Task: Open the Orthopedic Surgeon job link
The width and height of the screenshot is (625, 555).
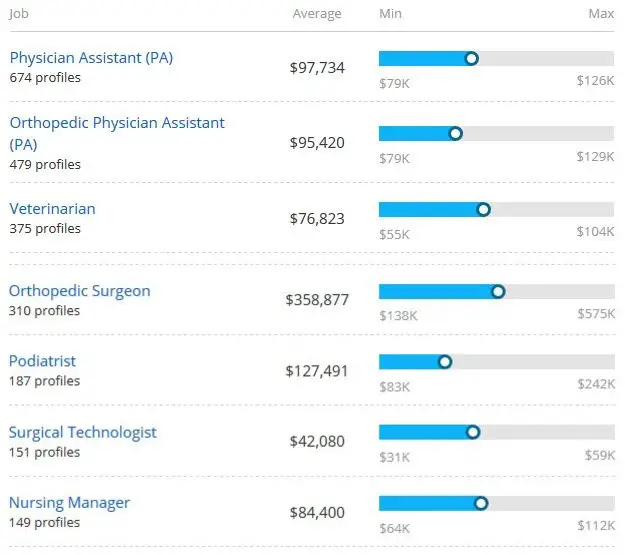Action: pyautogui.click(x=80, y=291)
